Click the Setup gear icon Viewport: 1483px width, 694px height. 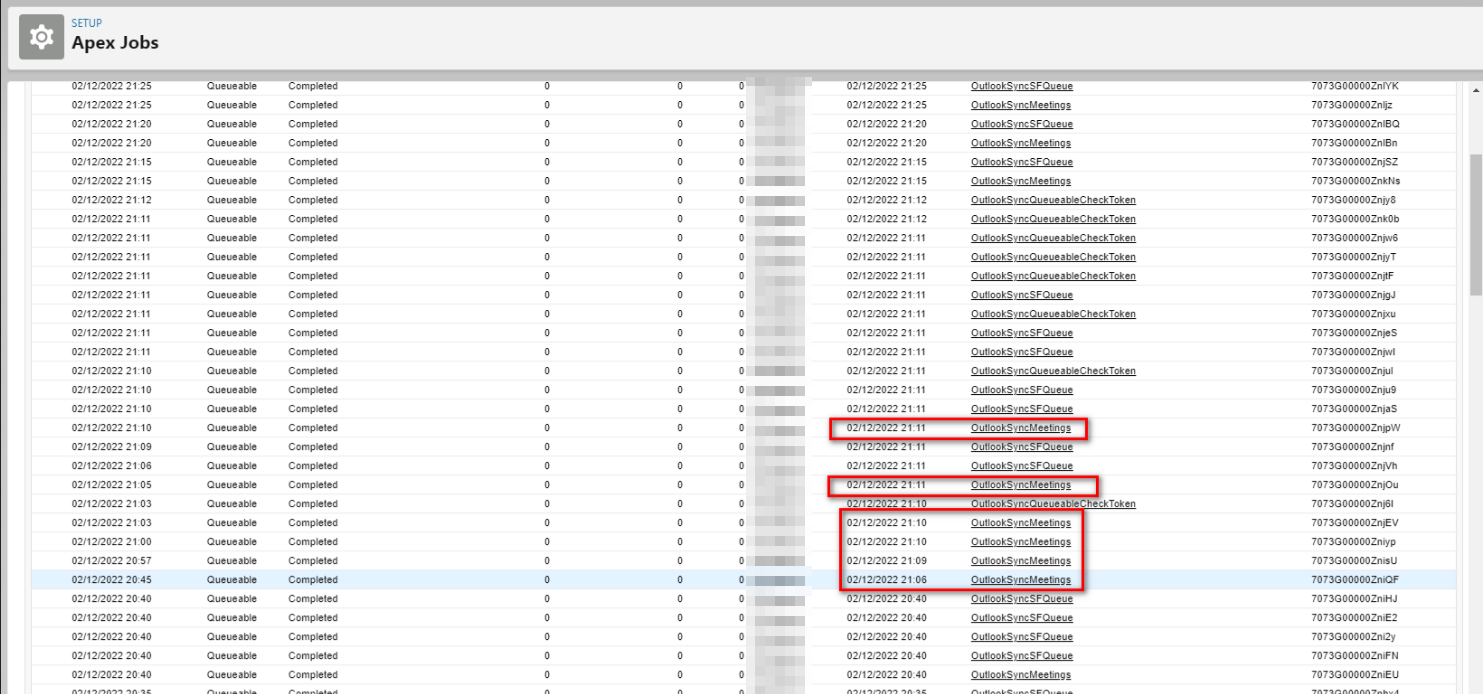(41, 38)
